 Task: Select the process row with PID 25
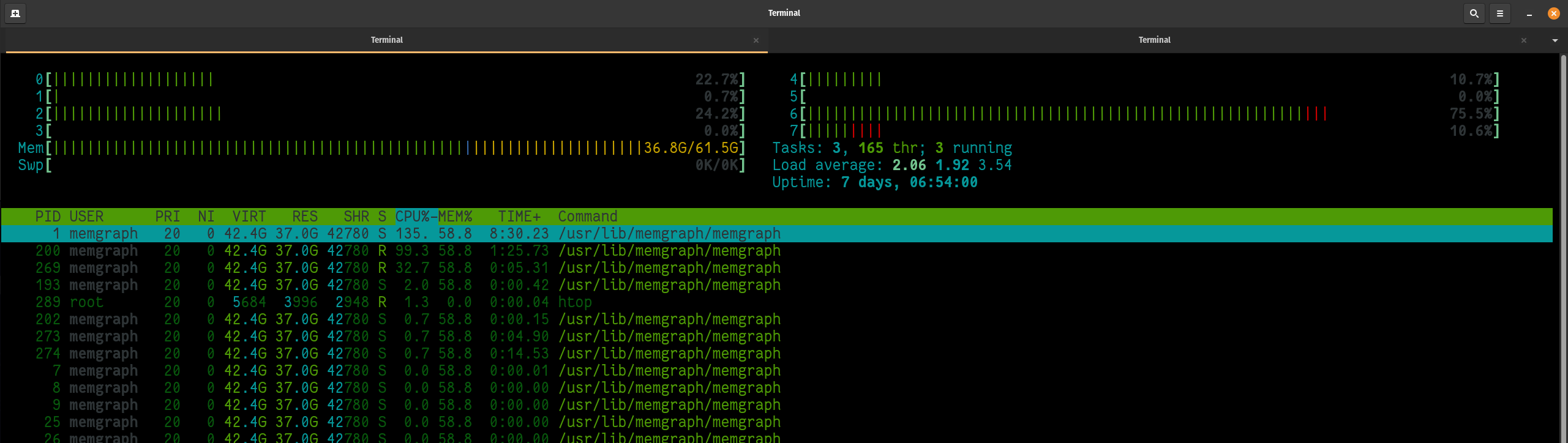click(776, 422)
